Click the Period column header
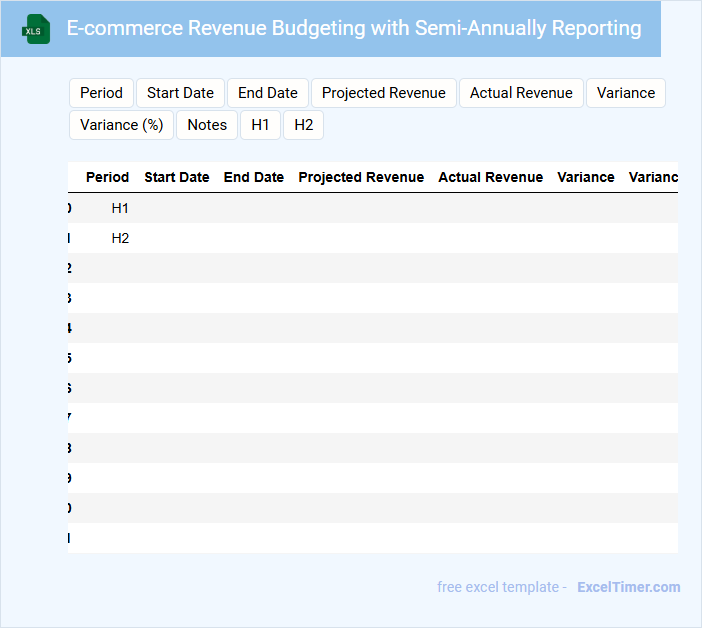702x628 pixels. click(107, 177)
